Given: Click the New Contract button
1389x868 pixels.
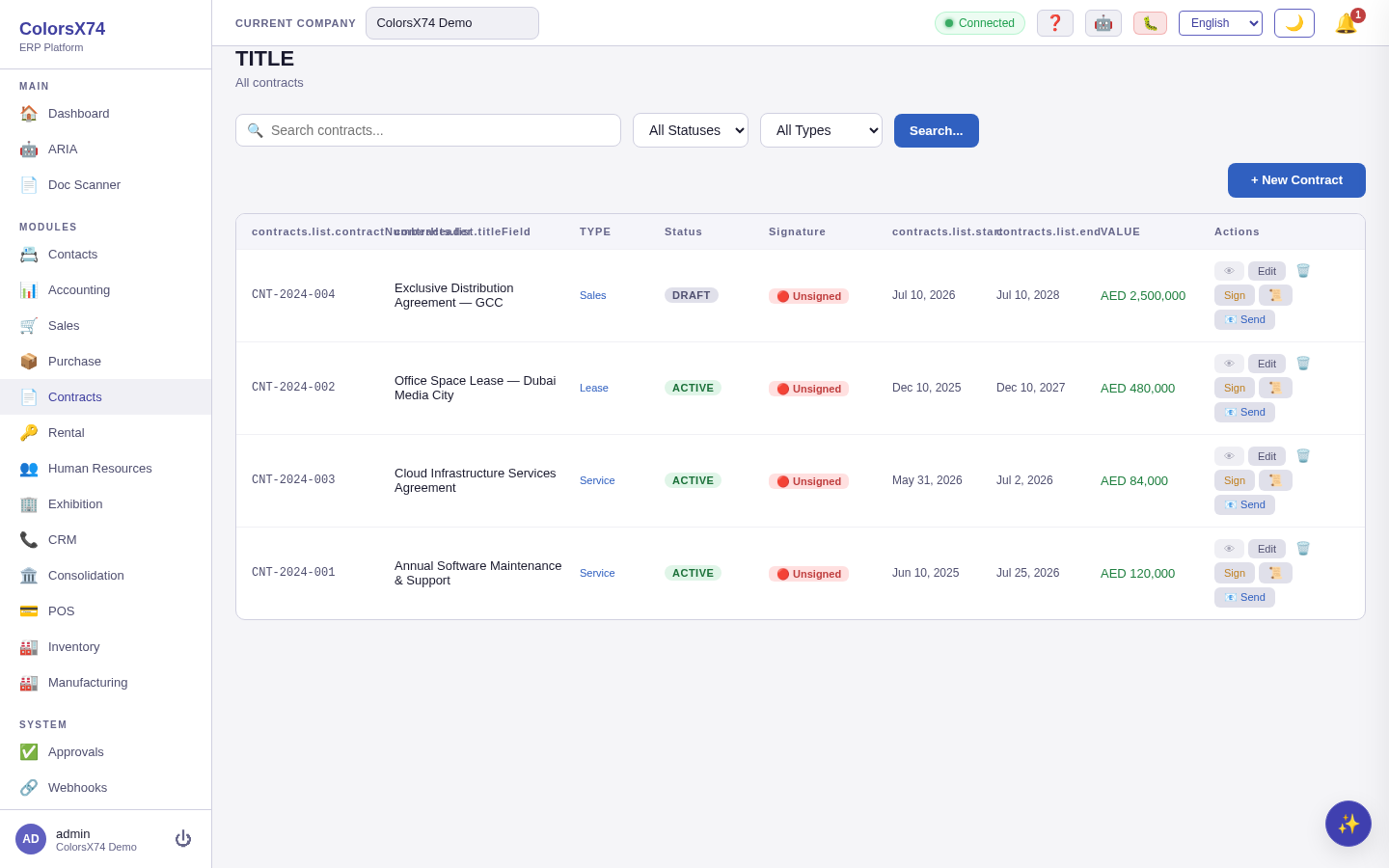Looking at the screenshot, I should [1296, 180].
